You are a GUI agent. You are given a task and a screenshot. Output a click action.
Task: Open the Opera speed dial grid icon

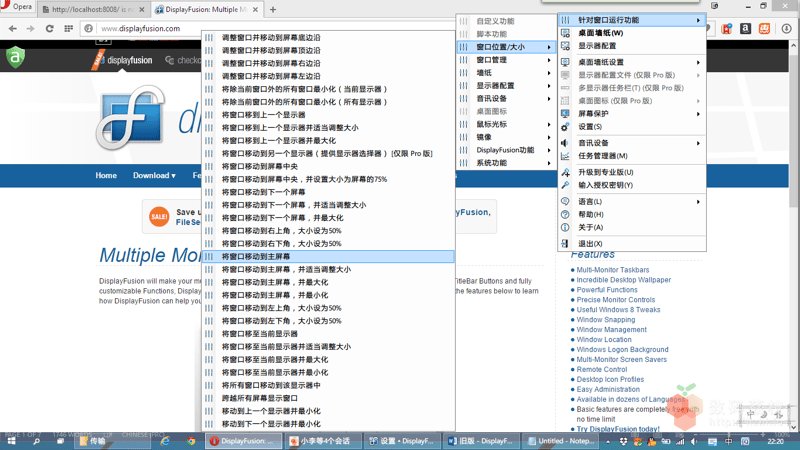[x=68, y=29]
